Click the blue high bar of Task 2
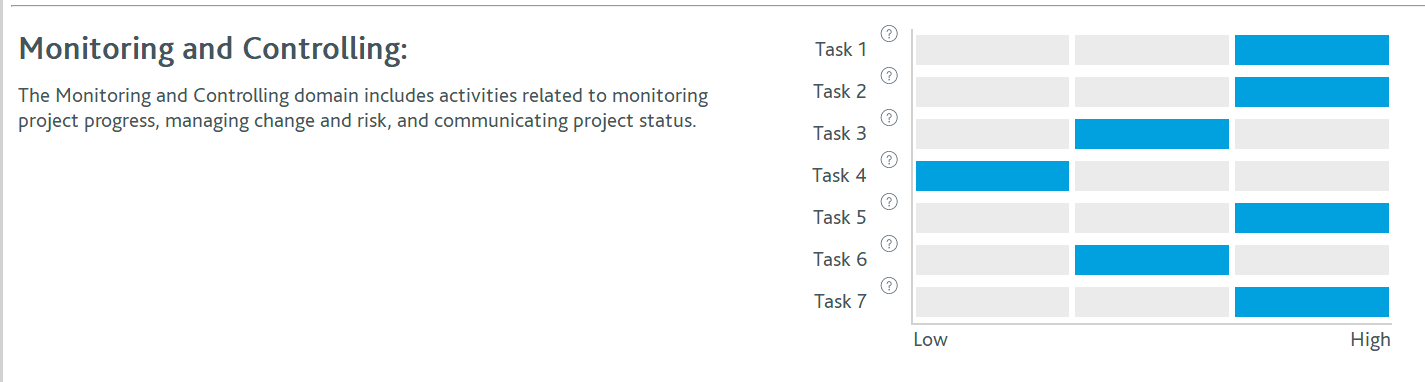1425x382 pixels. pos(1312,92)
